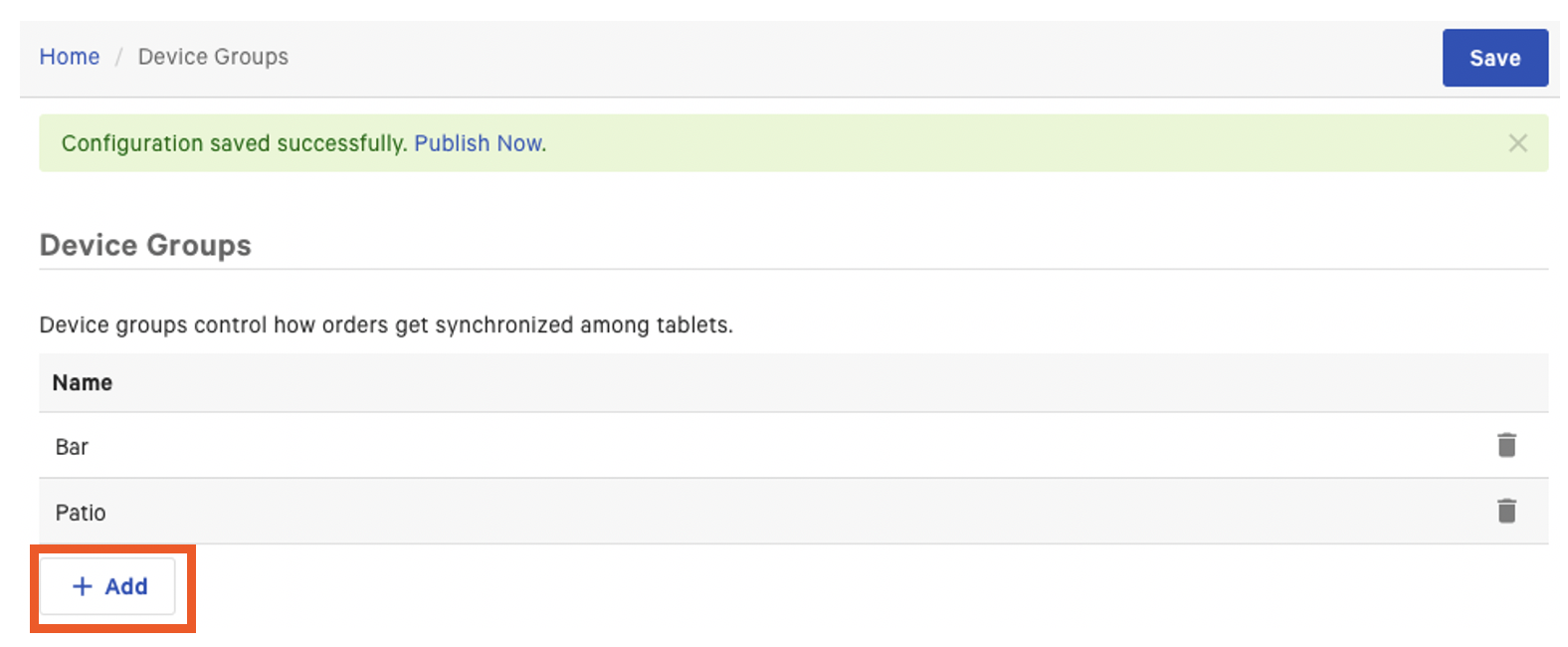Open the Publish Now link
1568x647 pixels.
(479, 142)
